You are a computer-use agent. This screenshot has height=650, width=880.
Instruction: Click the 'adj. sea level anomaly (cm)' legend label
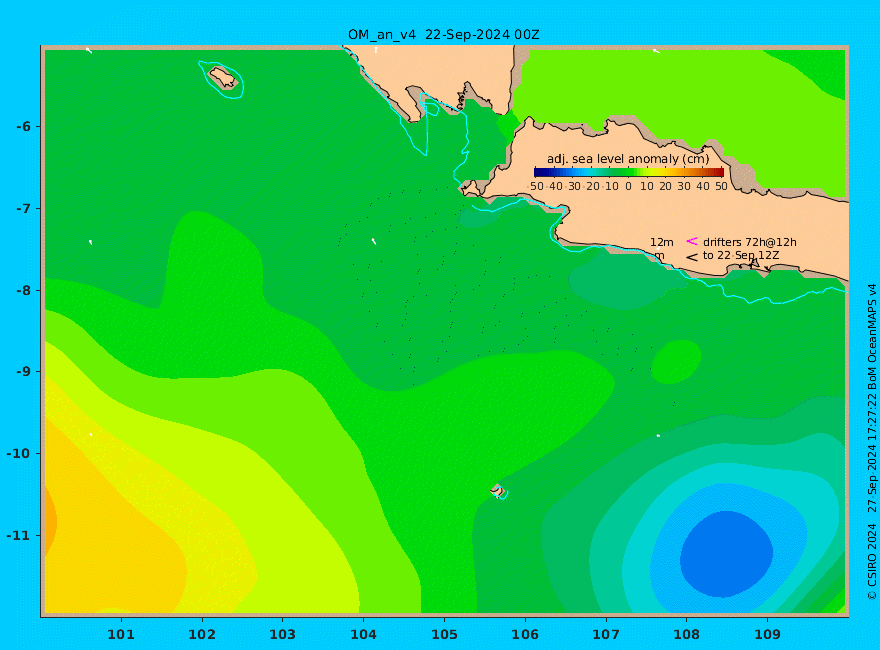click(x=628, y=159)
